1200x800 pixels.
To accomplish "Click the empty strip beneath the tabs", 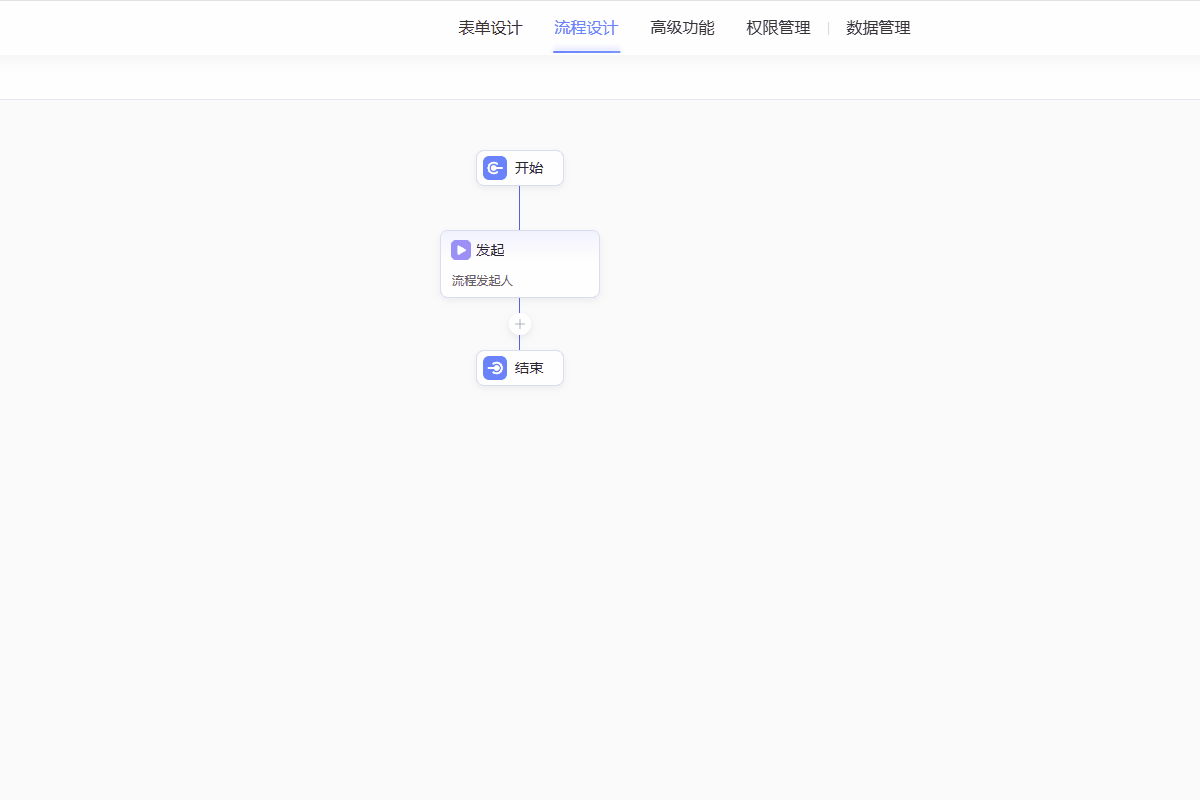I will pos(600,78).
